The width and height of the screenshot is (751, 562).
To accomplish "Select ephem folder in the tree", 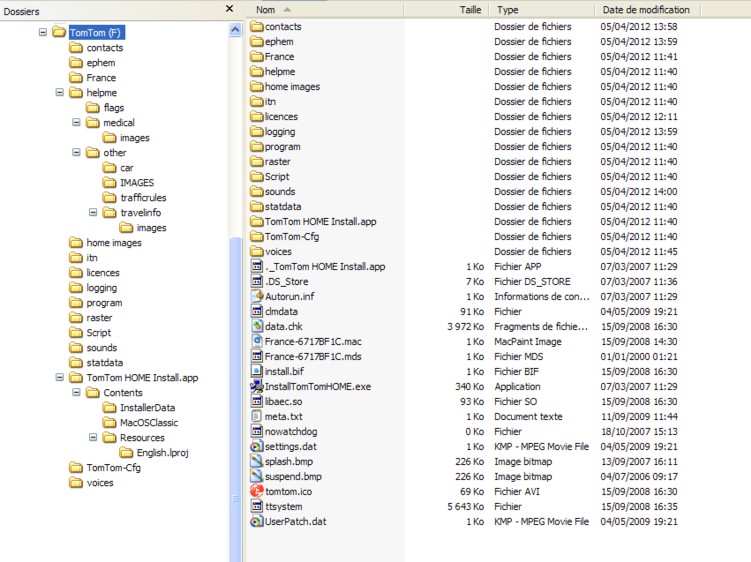I will pos(101,62).
